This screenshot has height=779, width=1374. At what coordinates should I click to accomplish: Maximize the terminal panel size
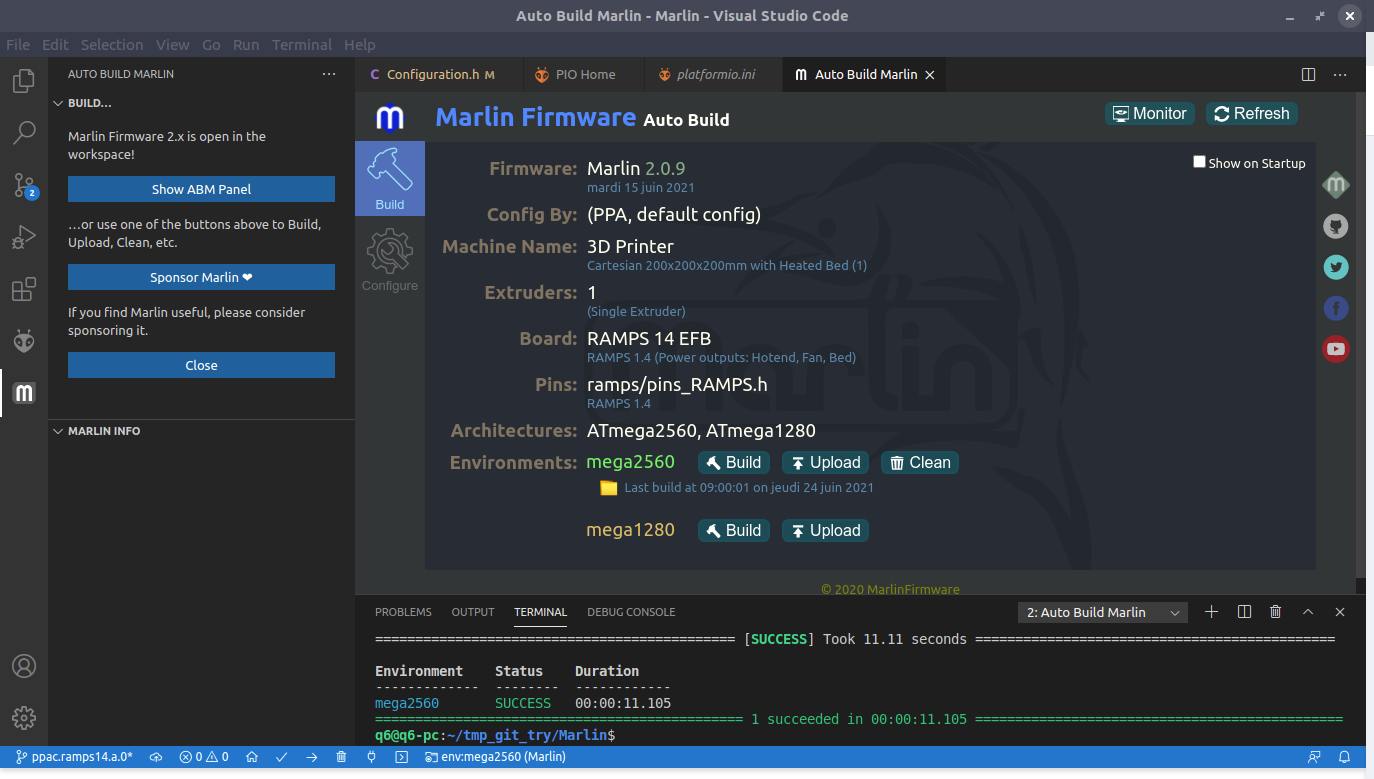[x=1308, y=612]
